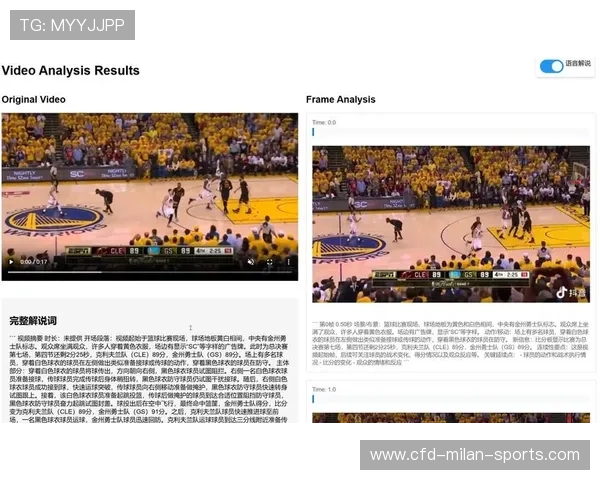Play the original video
This screenshot has width=600, height=480.
point(11,262)
